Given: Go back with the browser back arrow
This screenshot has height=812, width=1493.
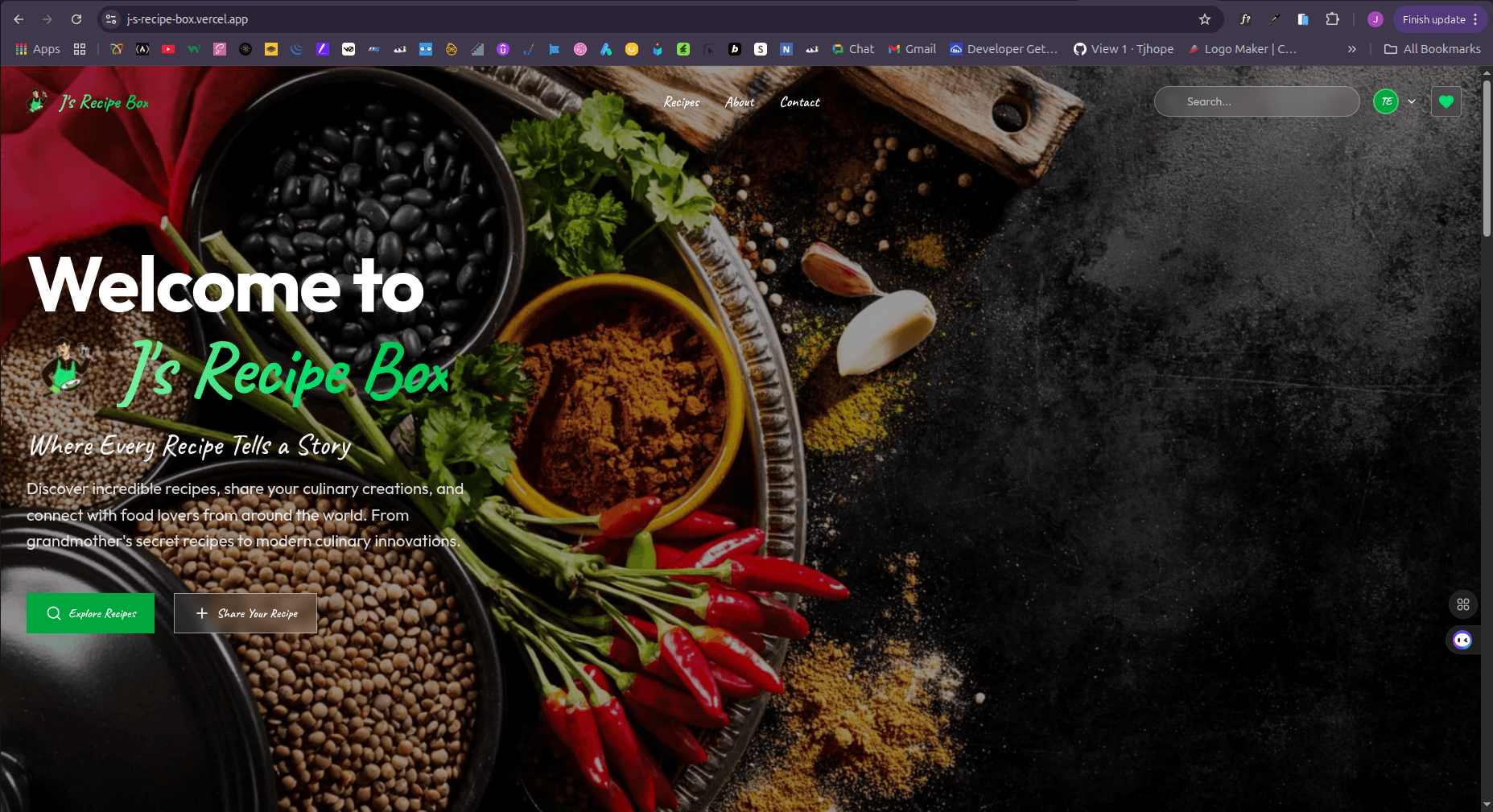Looking at the screenshot, I should click(19, 19).
